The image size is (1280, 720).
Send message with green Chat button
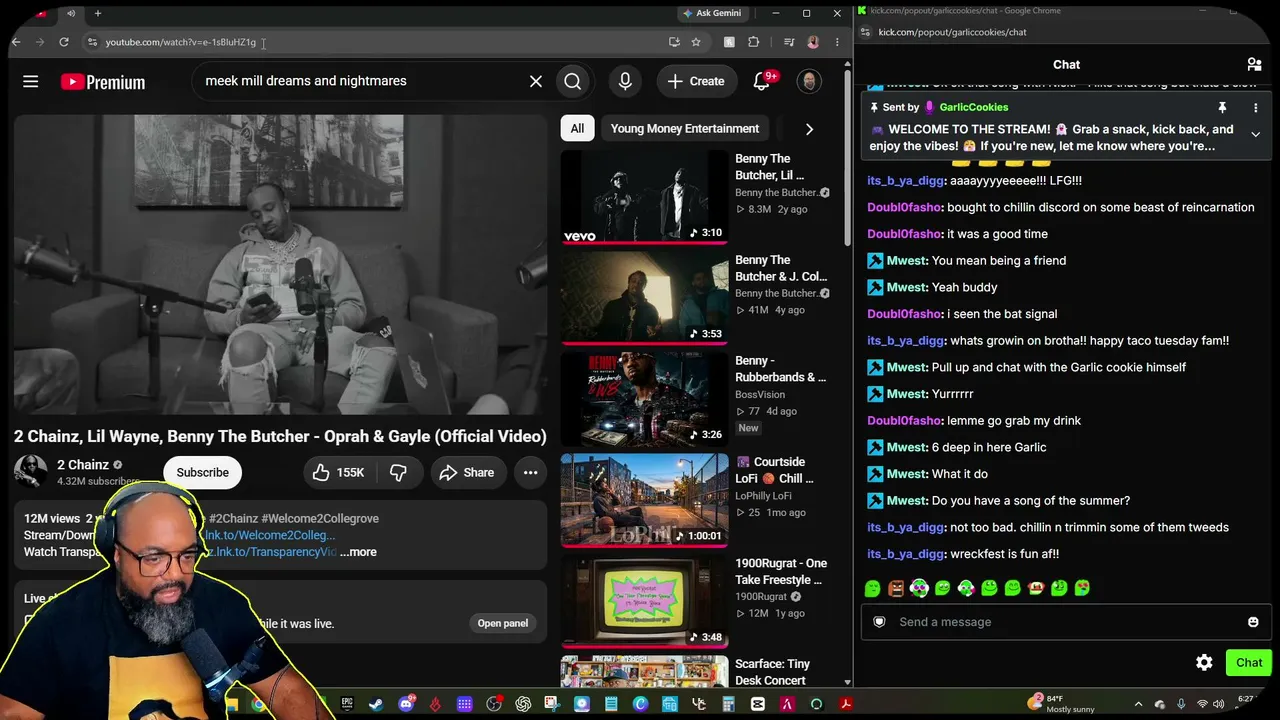(1249, 662)
